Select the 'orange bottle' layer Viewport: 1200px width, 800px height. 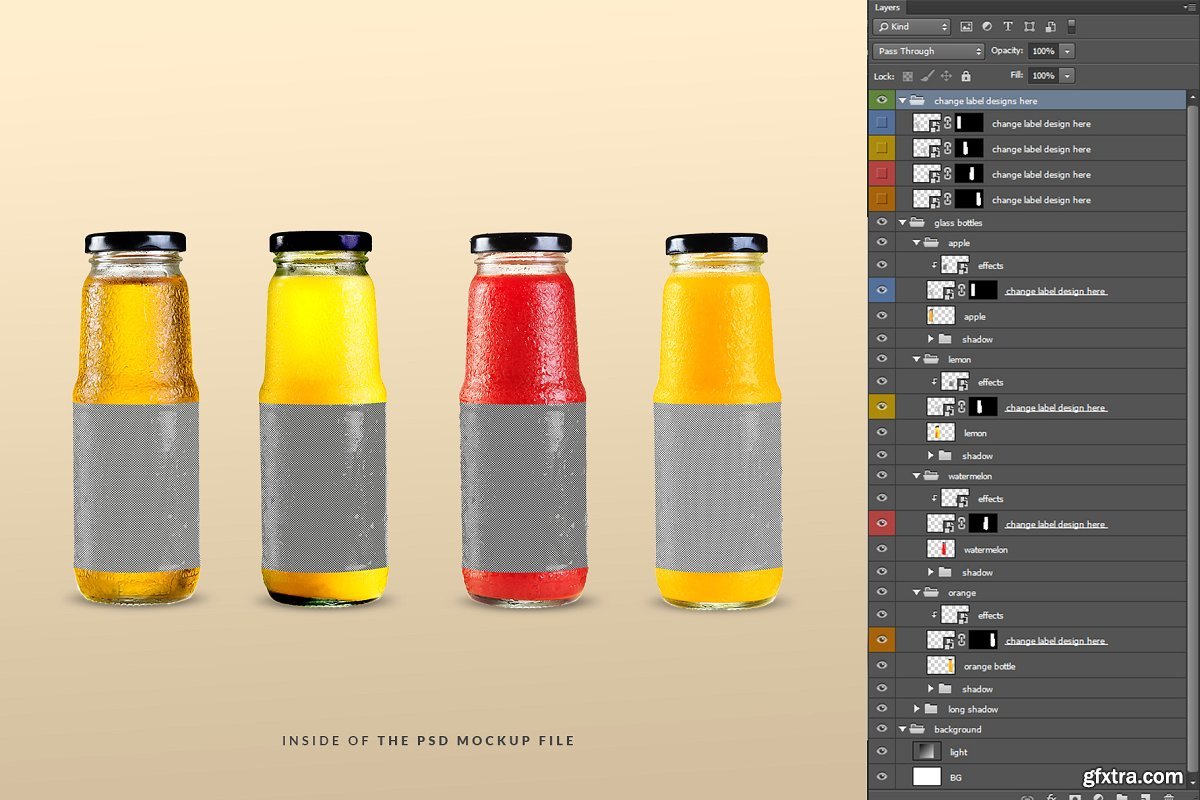point(989,666)
